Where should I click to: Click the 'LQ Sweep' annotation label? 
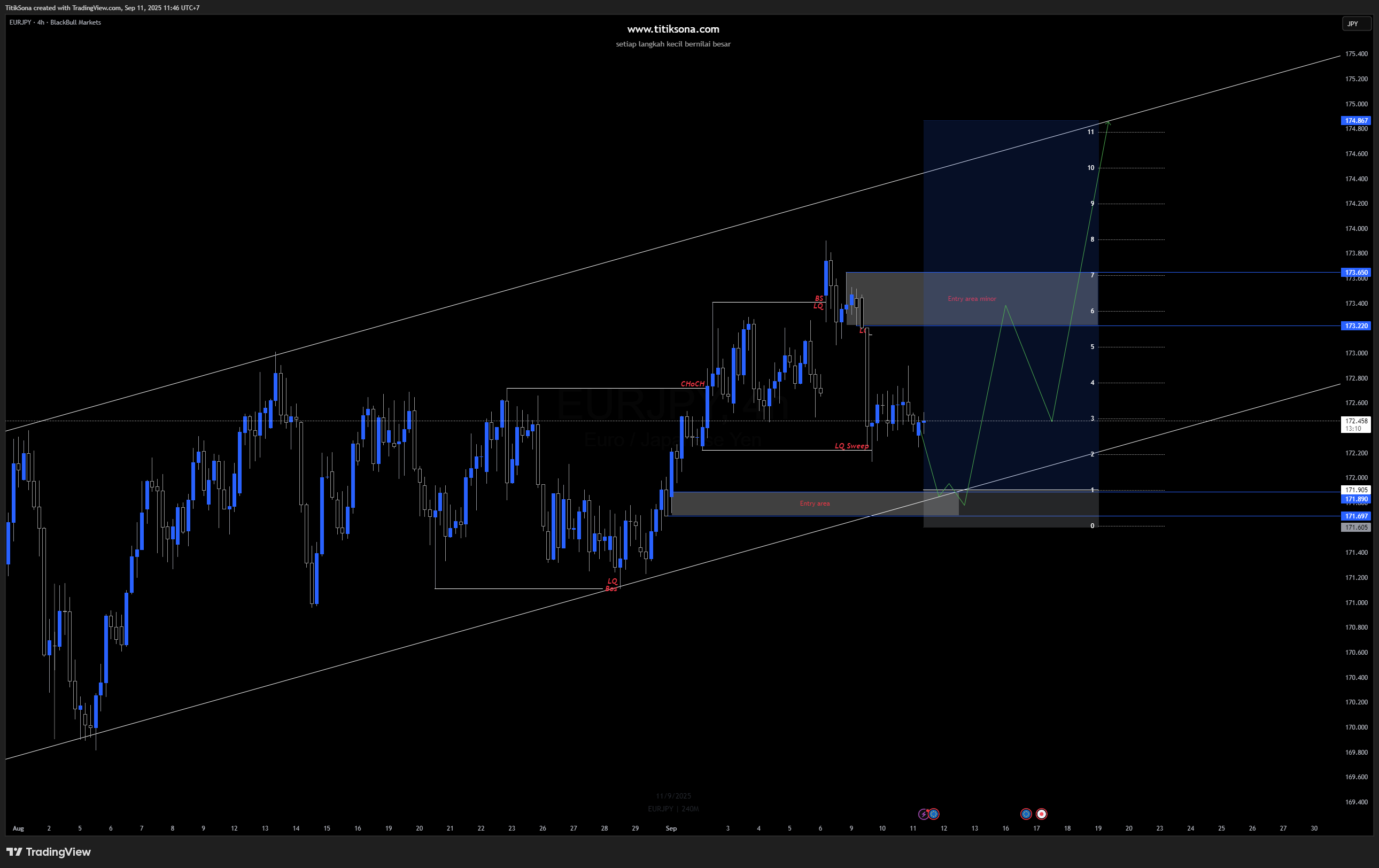851,445
